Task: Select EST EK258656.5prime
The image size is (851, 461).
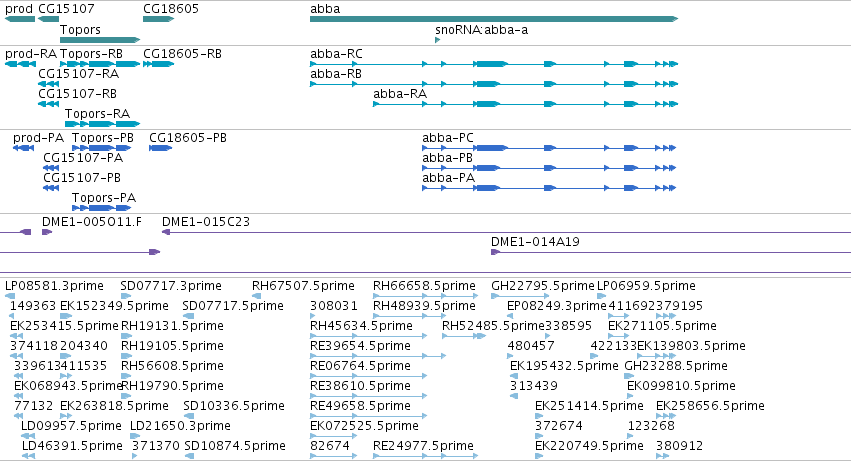Action: 710,407
